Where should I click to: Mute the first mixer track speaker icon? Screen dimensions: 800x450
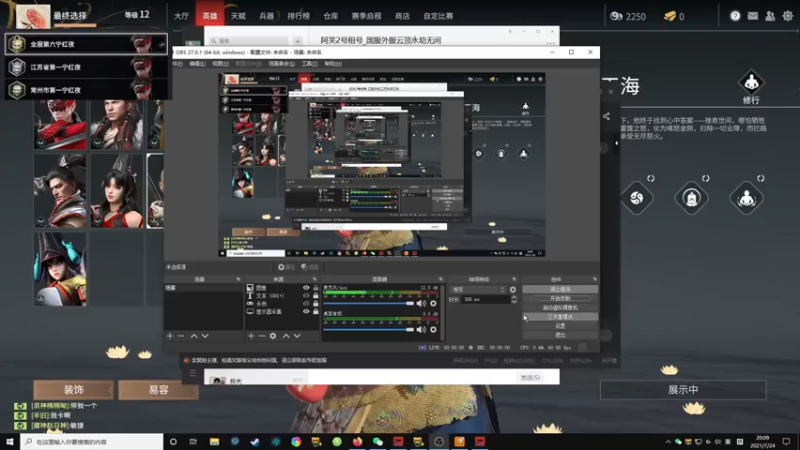[x=421, y=304]
